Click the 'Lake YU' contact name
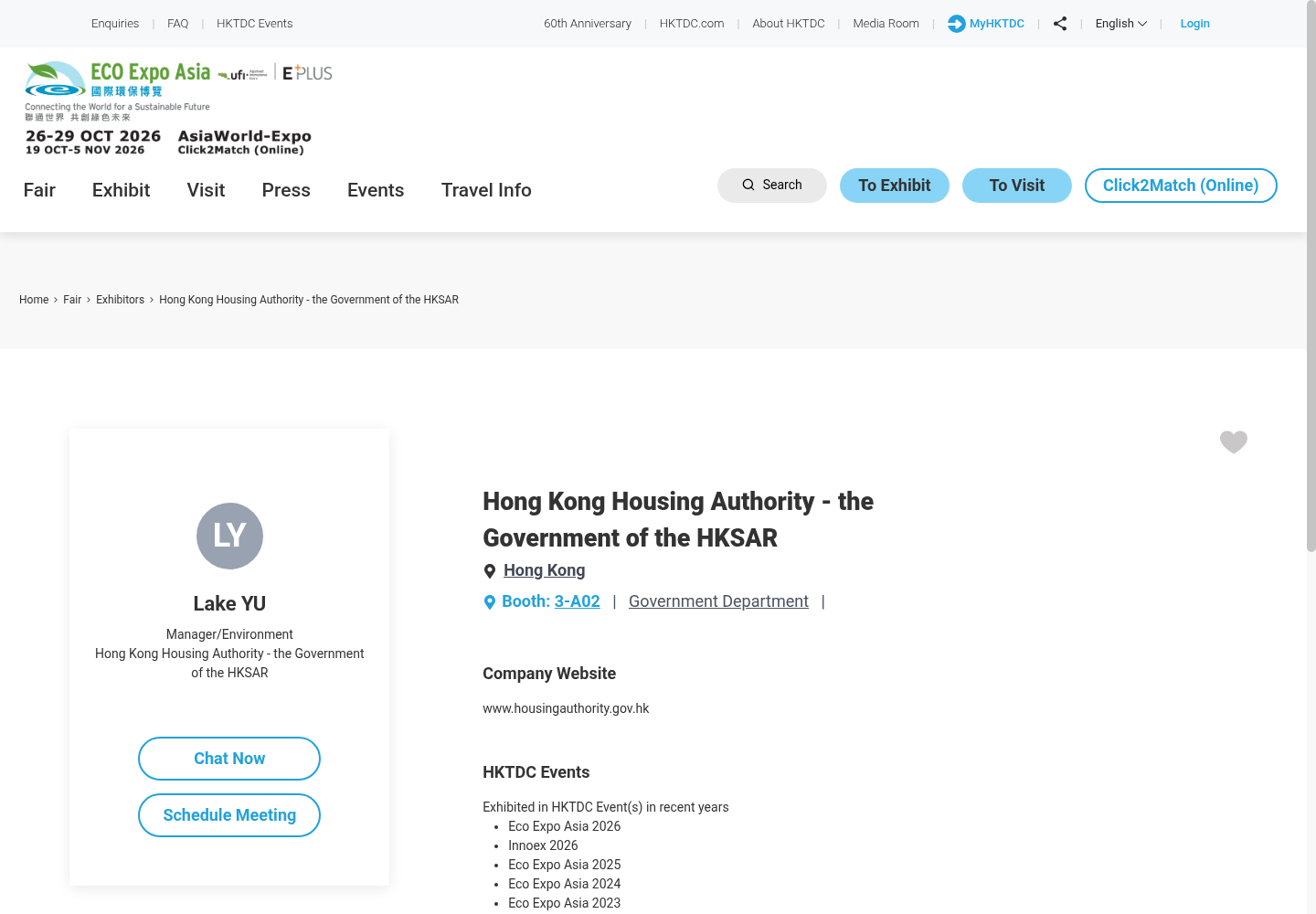This screenshot has height=914, width=1316. pyautogui.click(x=229, y=603)
